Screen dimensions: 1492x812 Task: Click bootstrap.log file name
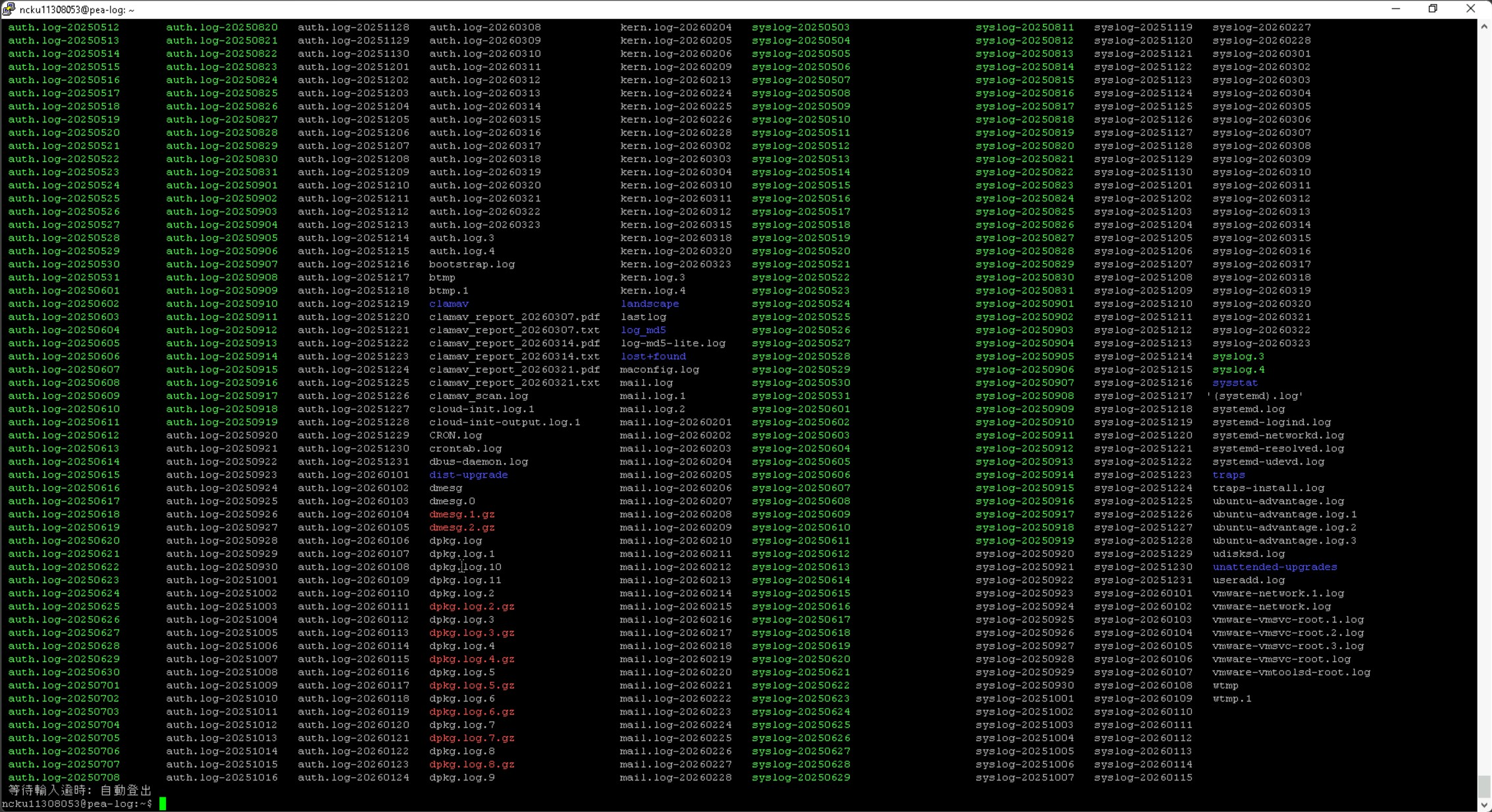pyautogui.click(x=472, y=264)
